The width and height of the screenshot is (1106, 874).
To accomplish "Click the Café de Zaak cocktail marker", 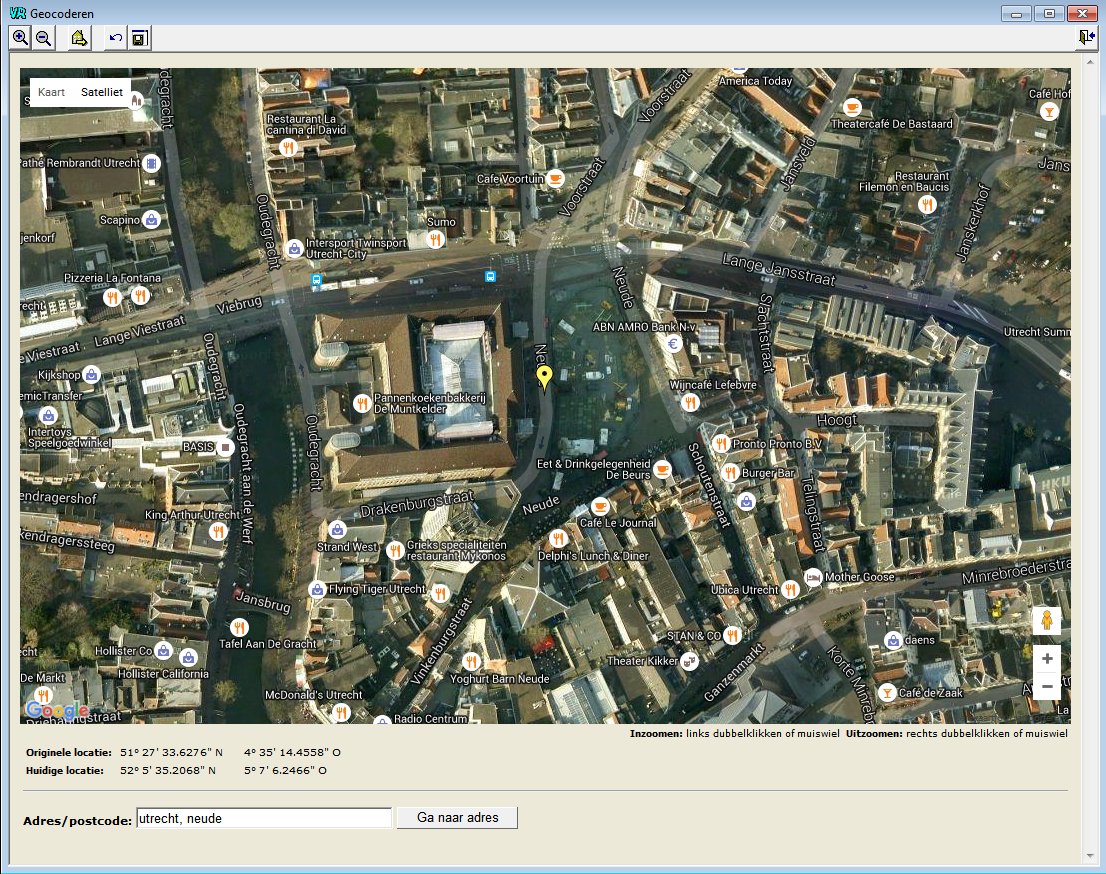I will click(887, 693).
